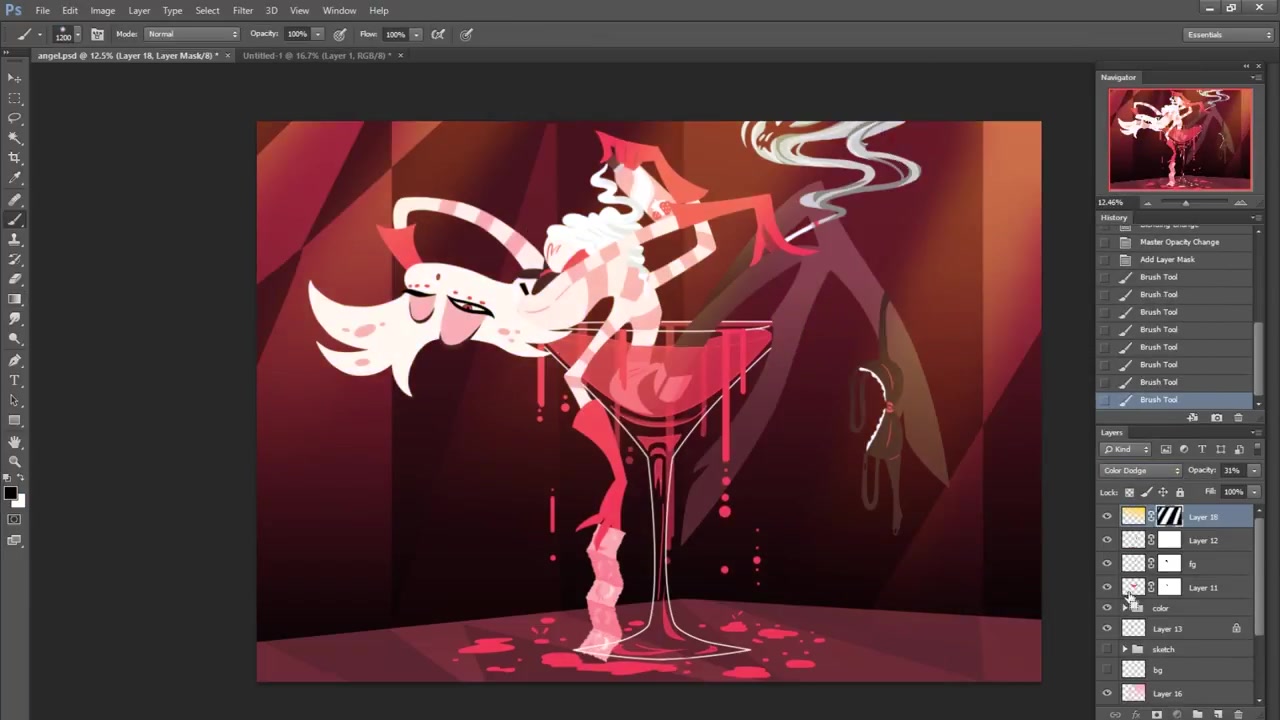Open the Image menu
1280x720 pixels.
[103, 10]
